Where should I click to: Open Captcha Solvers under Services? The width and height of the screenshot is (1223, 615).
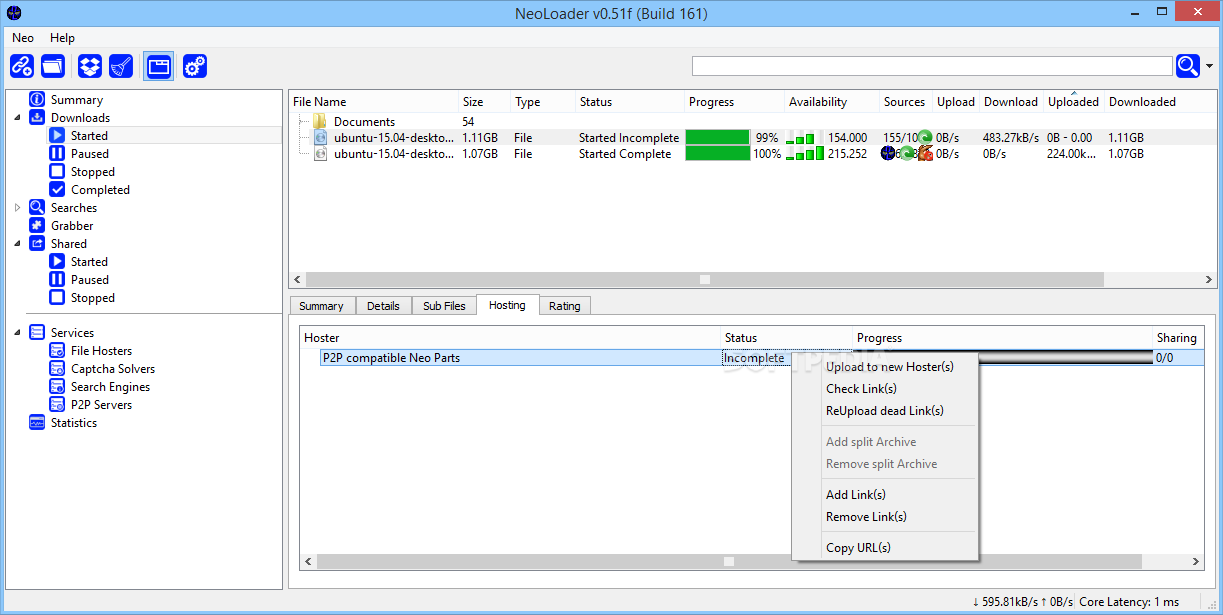click(113, 369)
